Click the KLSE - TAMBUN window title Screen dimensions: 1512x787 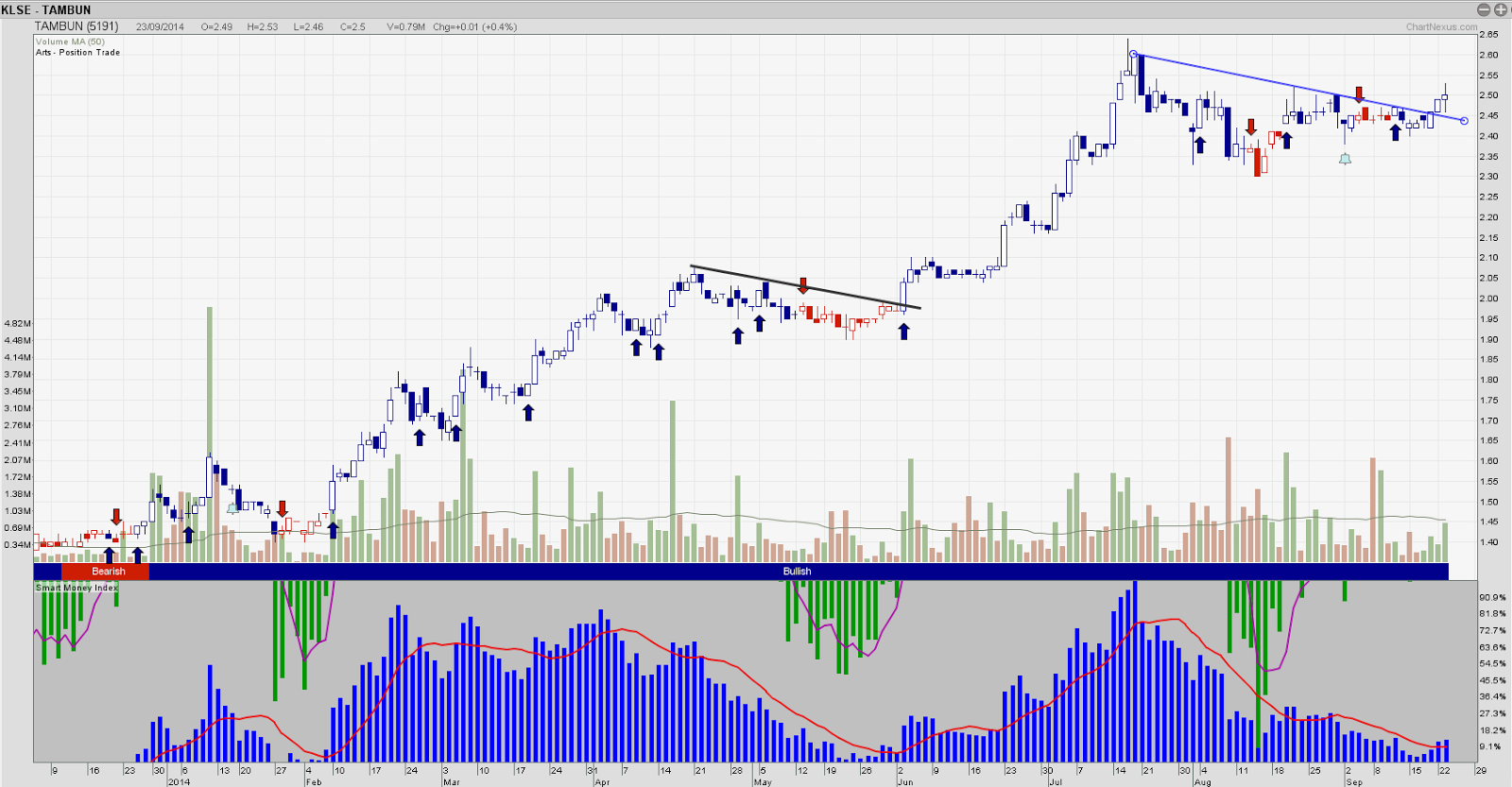coord(46,9)
